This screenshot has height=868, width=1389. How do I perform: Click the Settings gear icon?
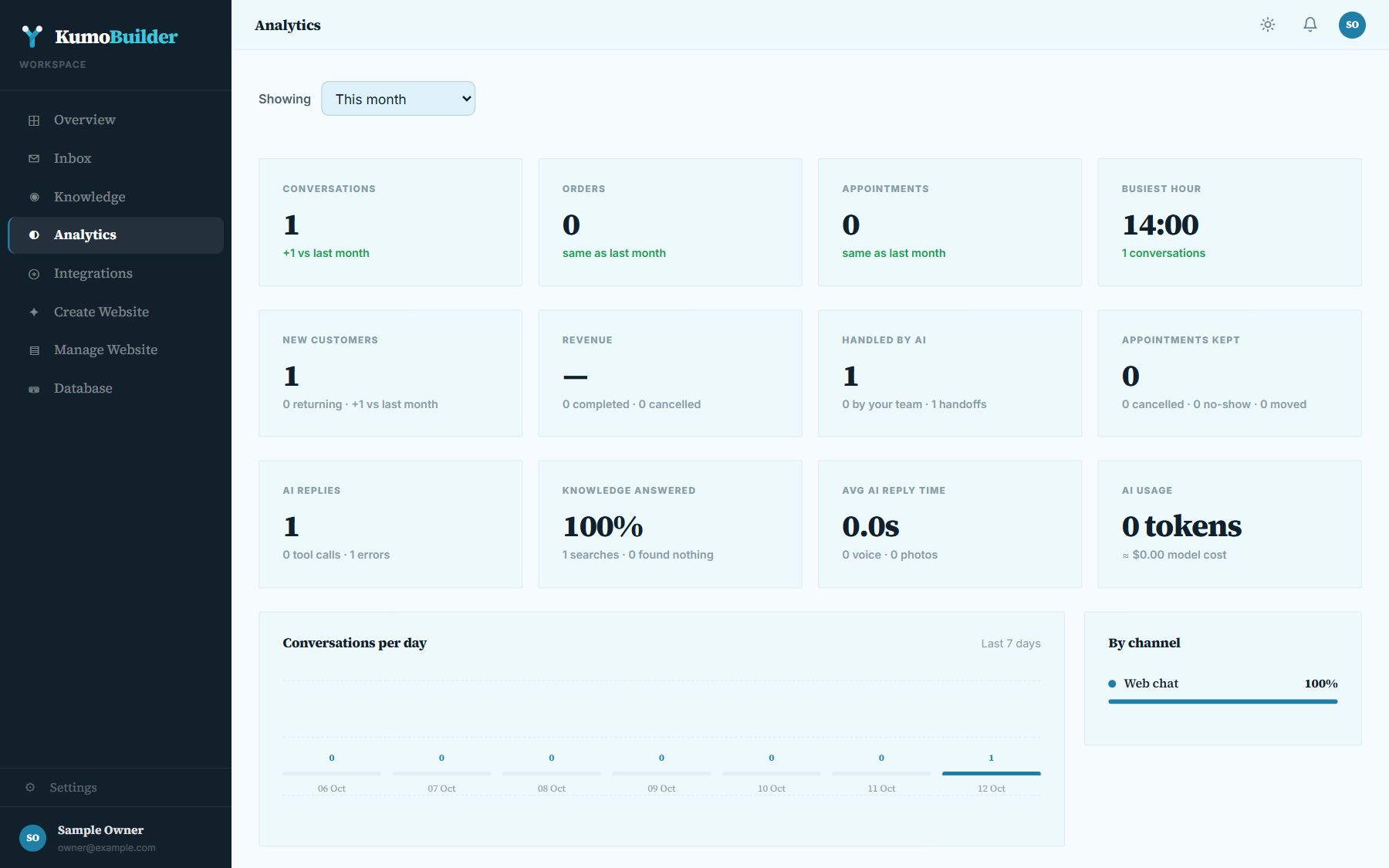pos(30,788)
